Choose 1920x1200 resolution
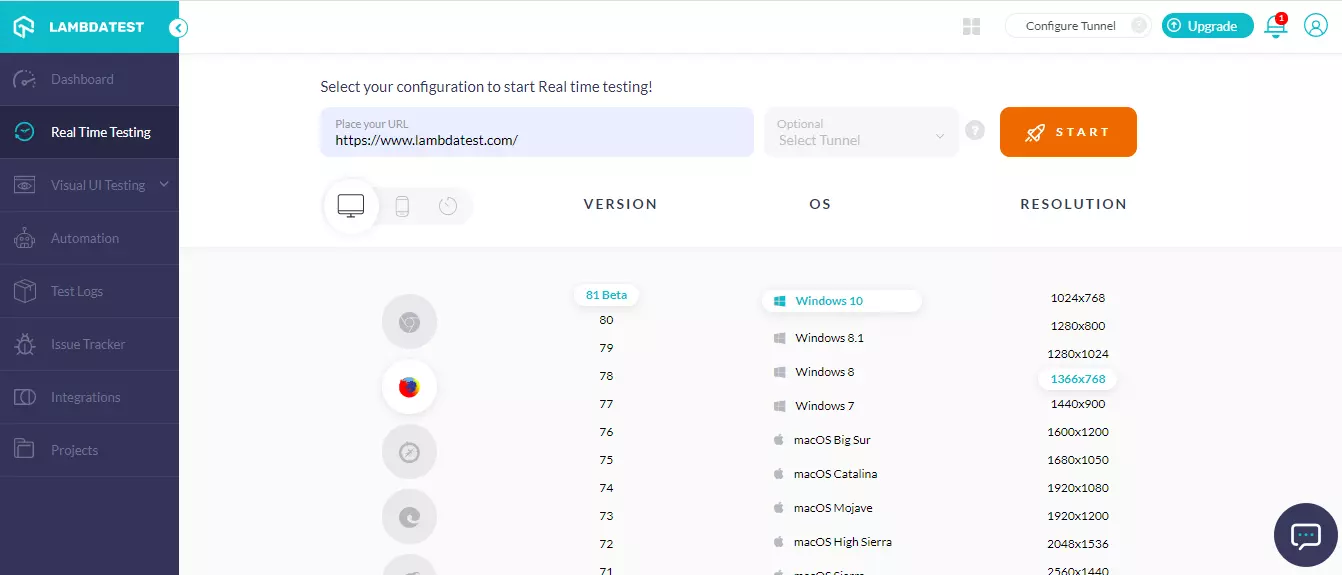This screenshot has height=575, width=1342. [1078, 516]
